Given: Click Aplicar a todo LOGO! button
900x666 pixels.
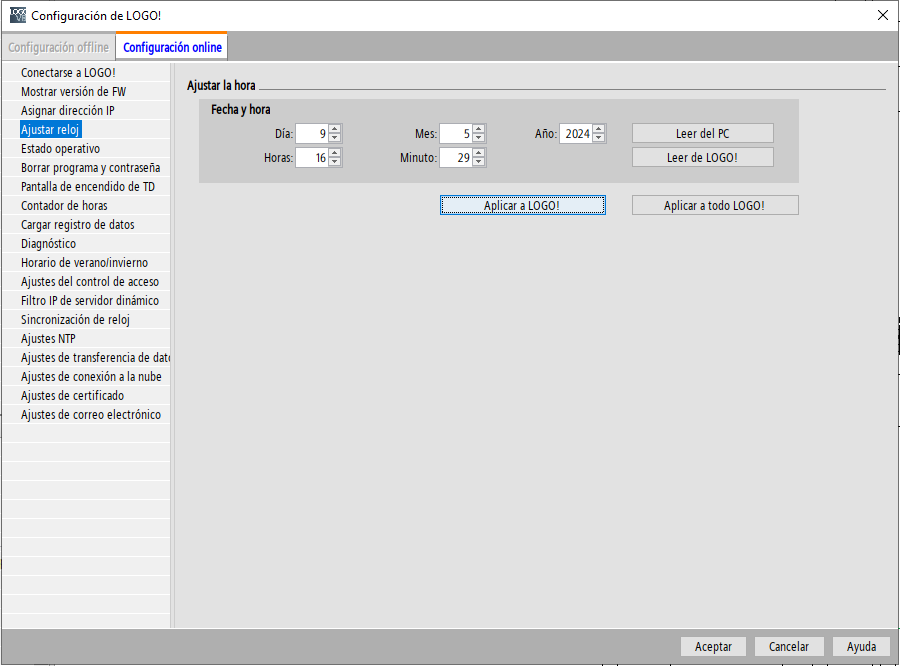Looking at the screenshot, I should 714,205.
